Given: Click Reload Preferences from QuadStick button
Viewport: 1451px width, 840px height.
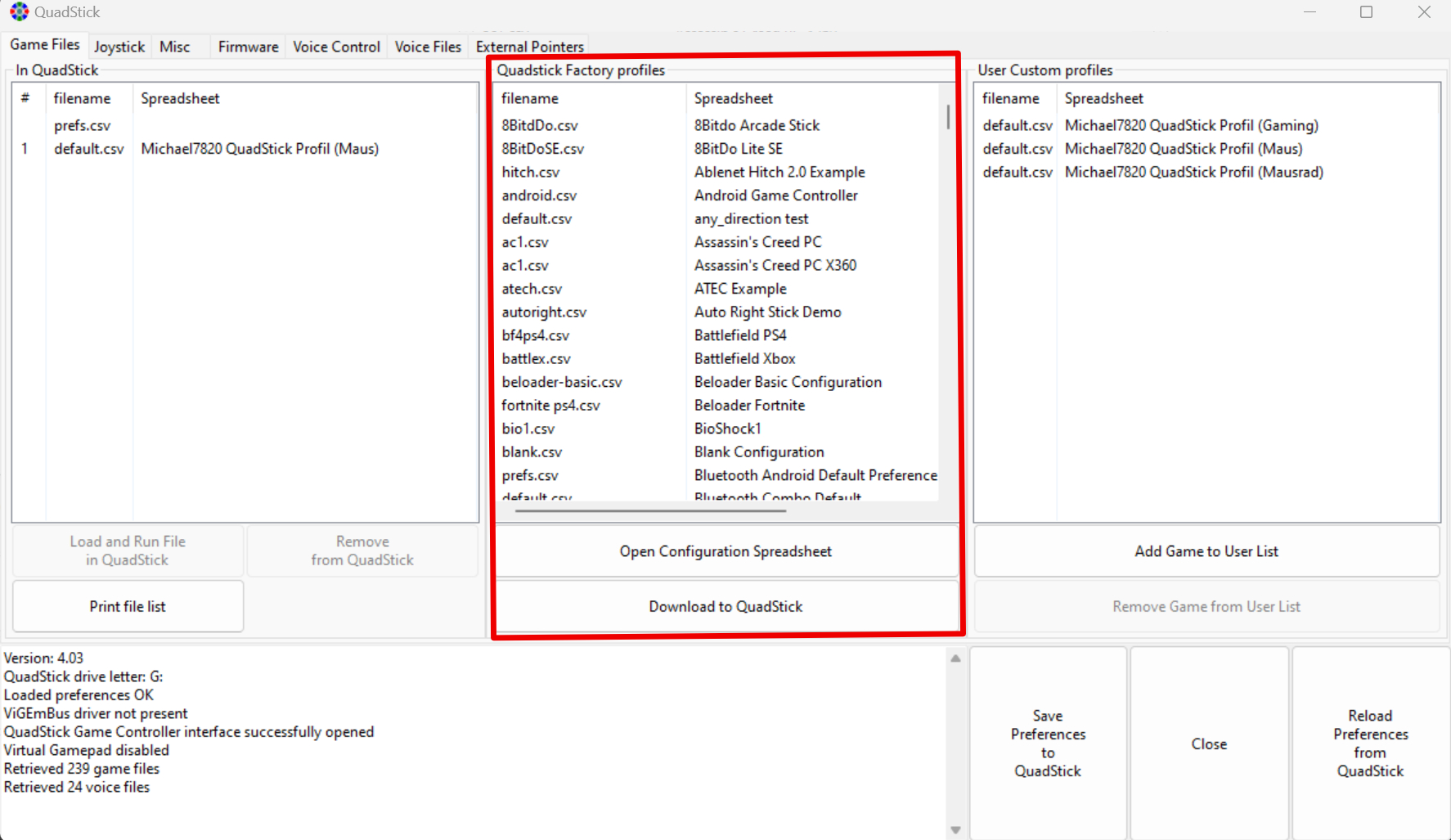Looking at the screenshot, I should tap(1370, 743).
